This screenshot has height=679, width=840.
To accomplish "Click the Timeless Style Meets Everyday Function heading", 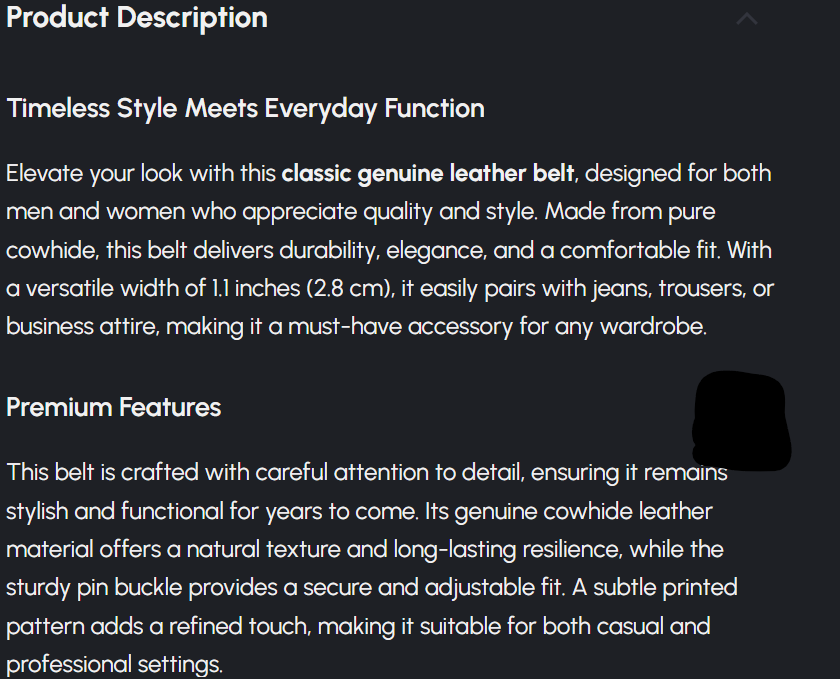I will (245, 108).
